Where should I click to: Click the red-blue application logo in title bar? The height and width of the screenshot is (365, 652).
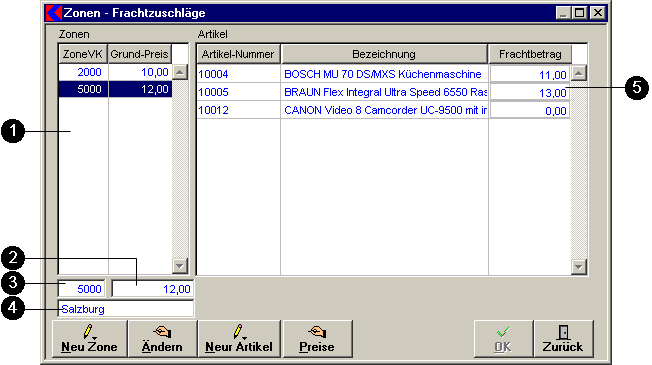(x=54, y=13)
